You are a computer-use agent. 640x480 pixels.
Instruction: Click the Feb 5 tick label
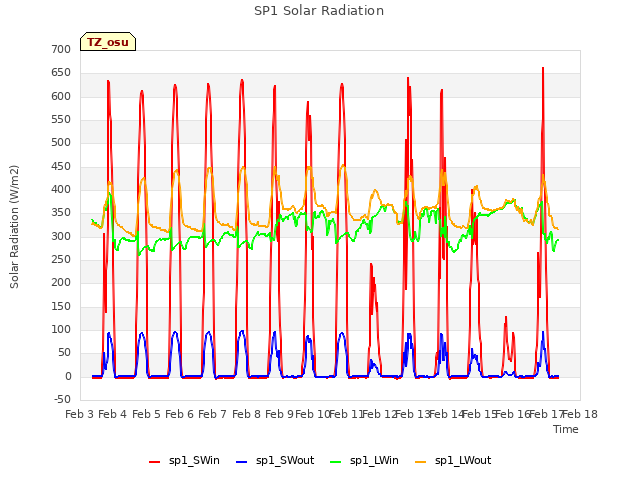[x=146, y=414]
